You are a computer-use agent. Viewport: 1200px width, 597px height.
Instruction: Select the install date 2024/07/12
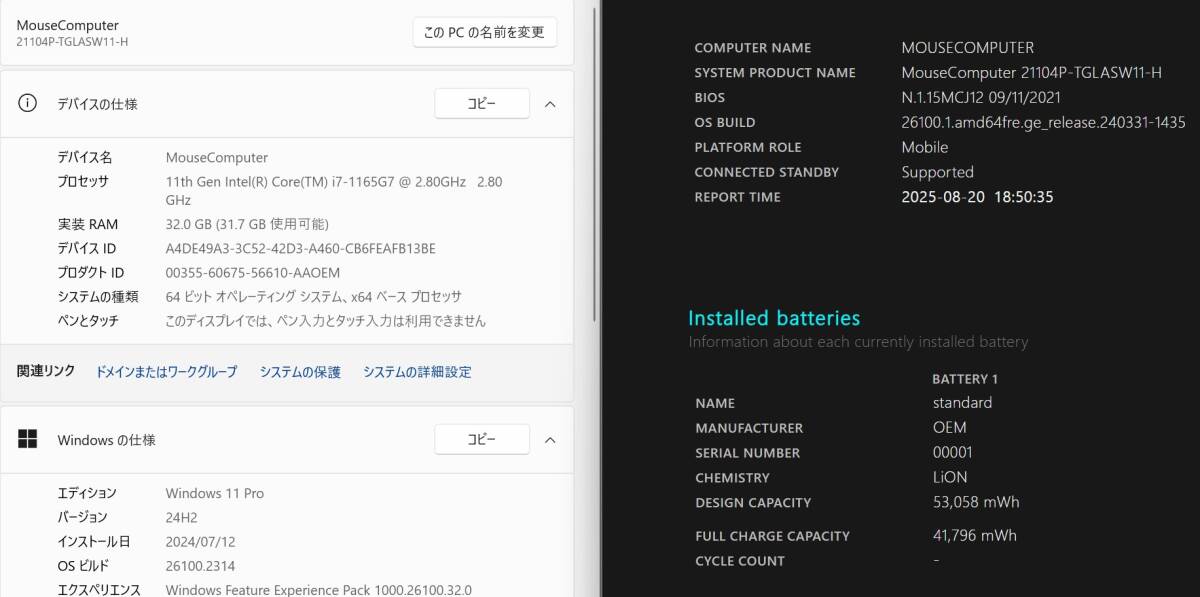pos(200,541)
